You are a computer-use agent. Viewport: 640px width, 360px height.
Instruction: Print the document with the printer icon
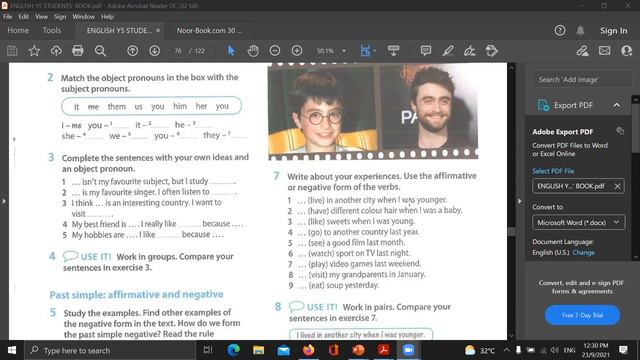click(78, 51)
